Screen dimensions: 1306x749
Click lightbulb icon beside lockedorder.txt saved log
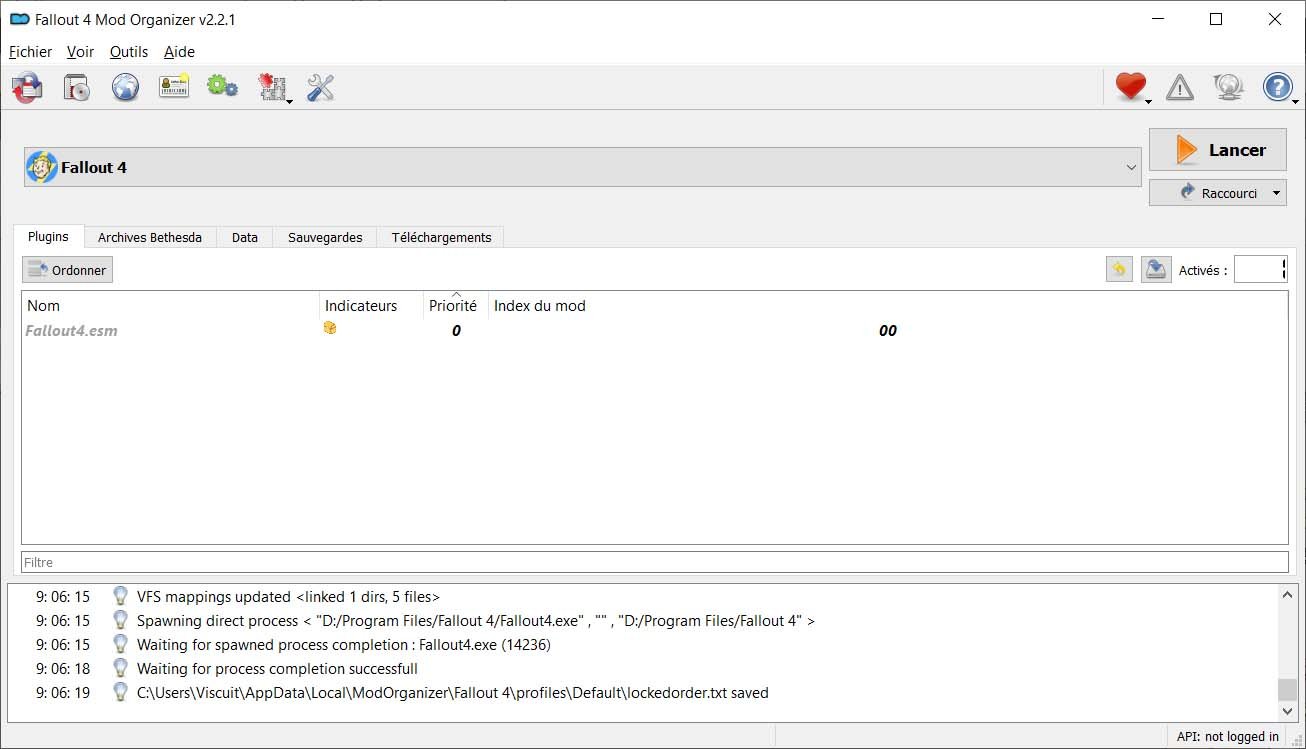pos(120,692)
